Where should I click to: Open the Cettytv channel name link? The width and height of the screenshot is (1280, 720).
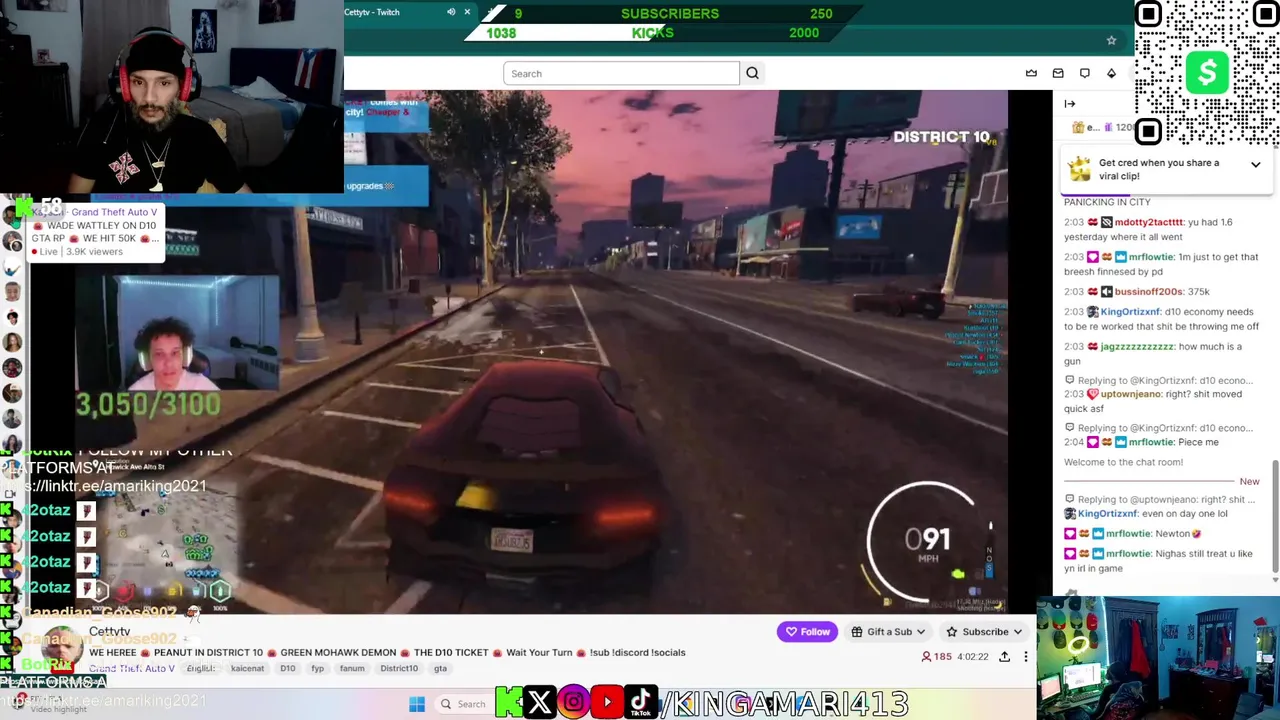pos(109,632)
